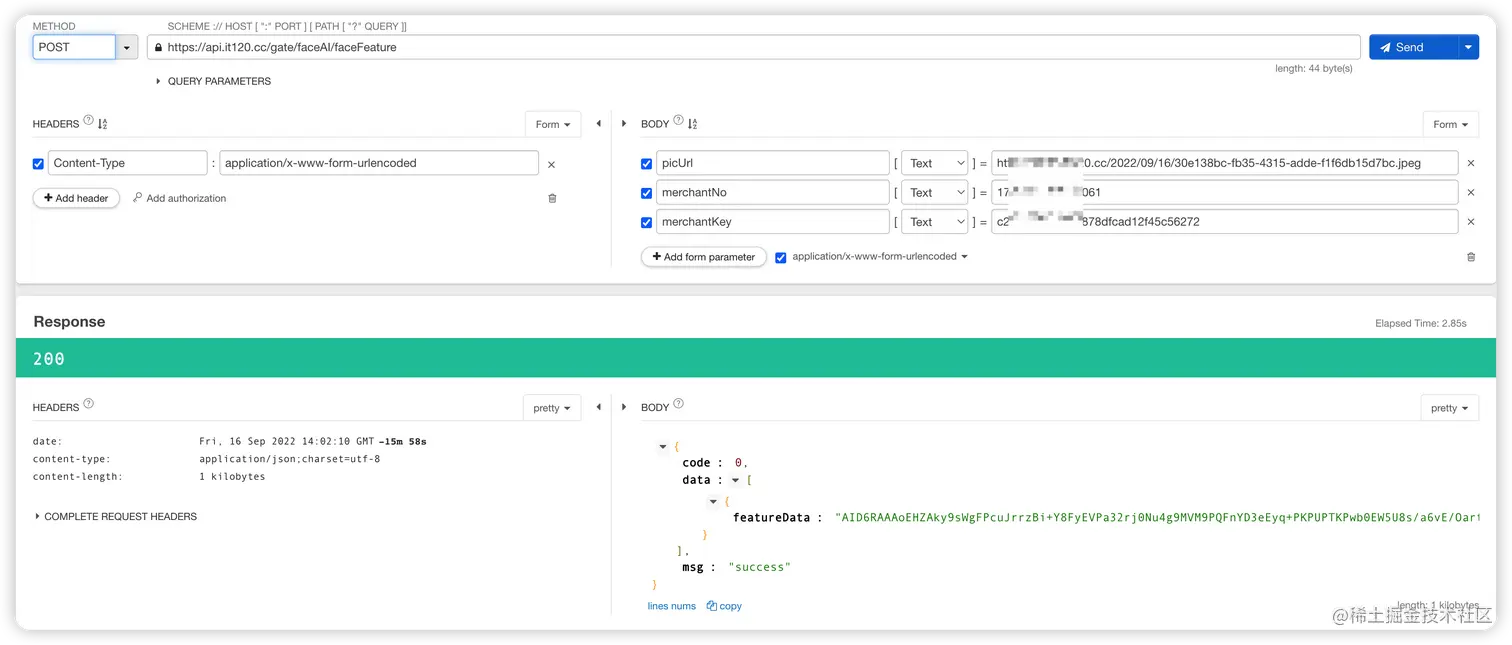
Task: Collapse response headers pane with left arrow
Action: pos(599,407)
